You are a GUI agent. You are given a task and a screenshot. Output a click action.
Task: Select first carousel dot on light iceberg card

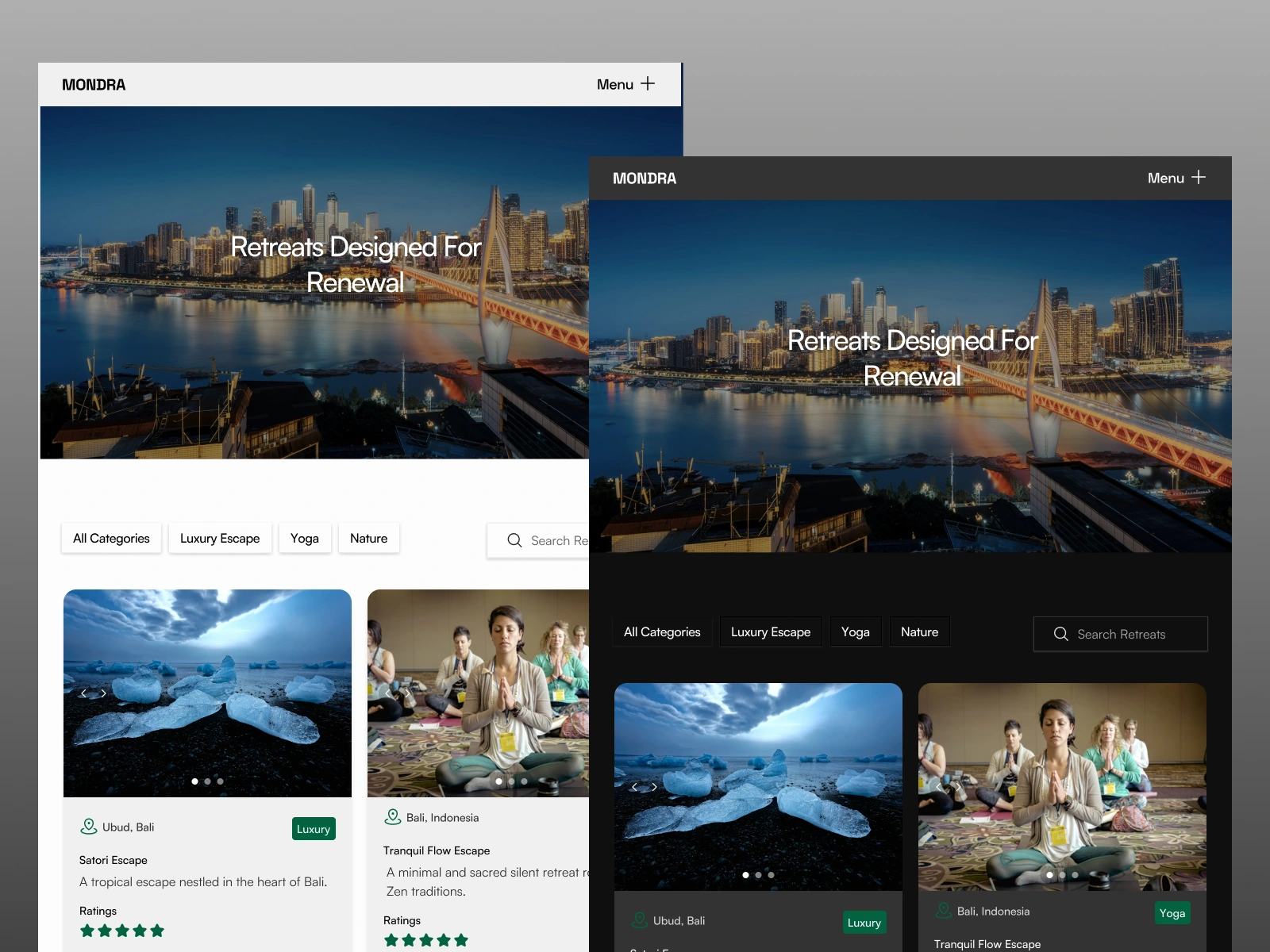click(194, 781)
